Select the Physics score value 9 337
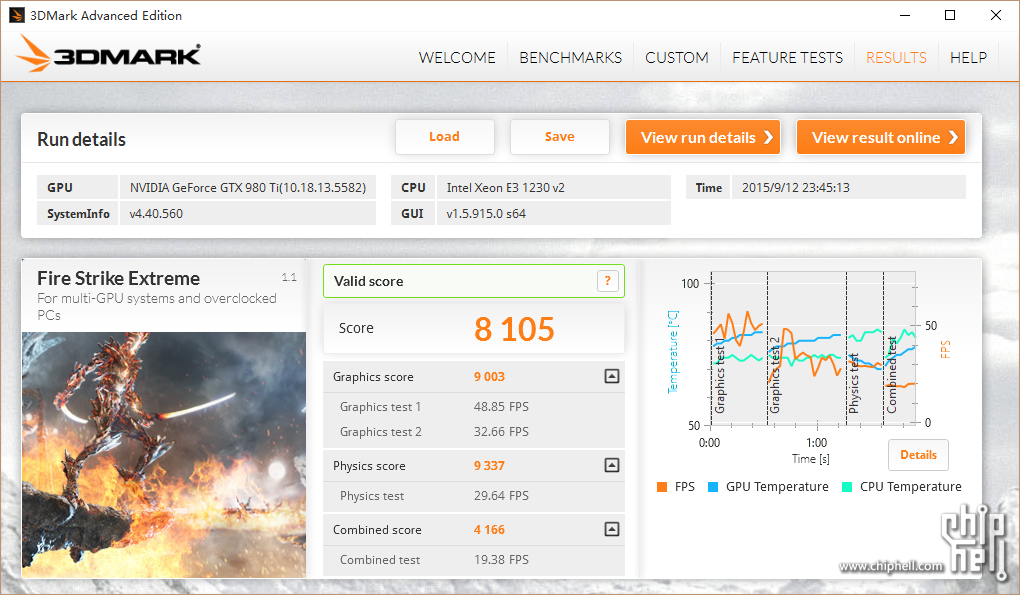Screen dimensions: 1020x595 489,466
